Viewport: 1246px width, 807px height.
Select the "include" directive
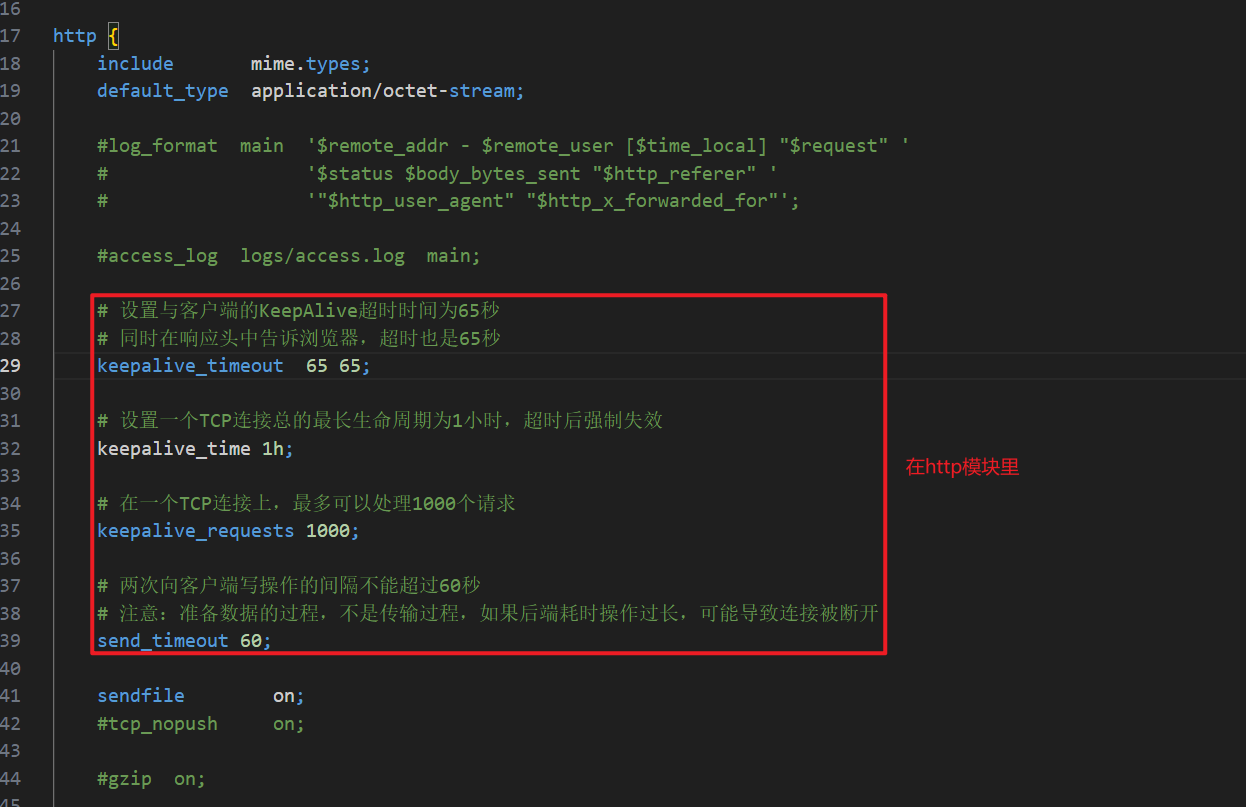click(x=135, y=63)
